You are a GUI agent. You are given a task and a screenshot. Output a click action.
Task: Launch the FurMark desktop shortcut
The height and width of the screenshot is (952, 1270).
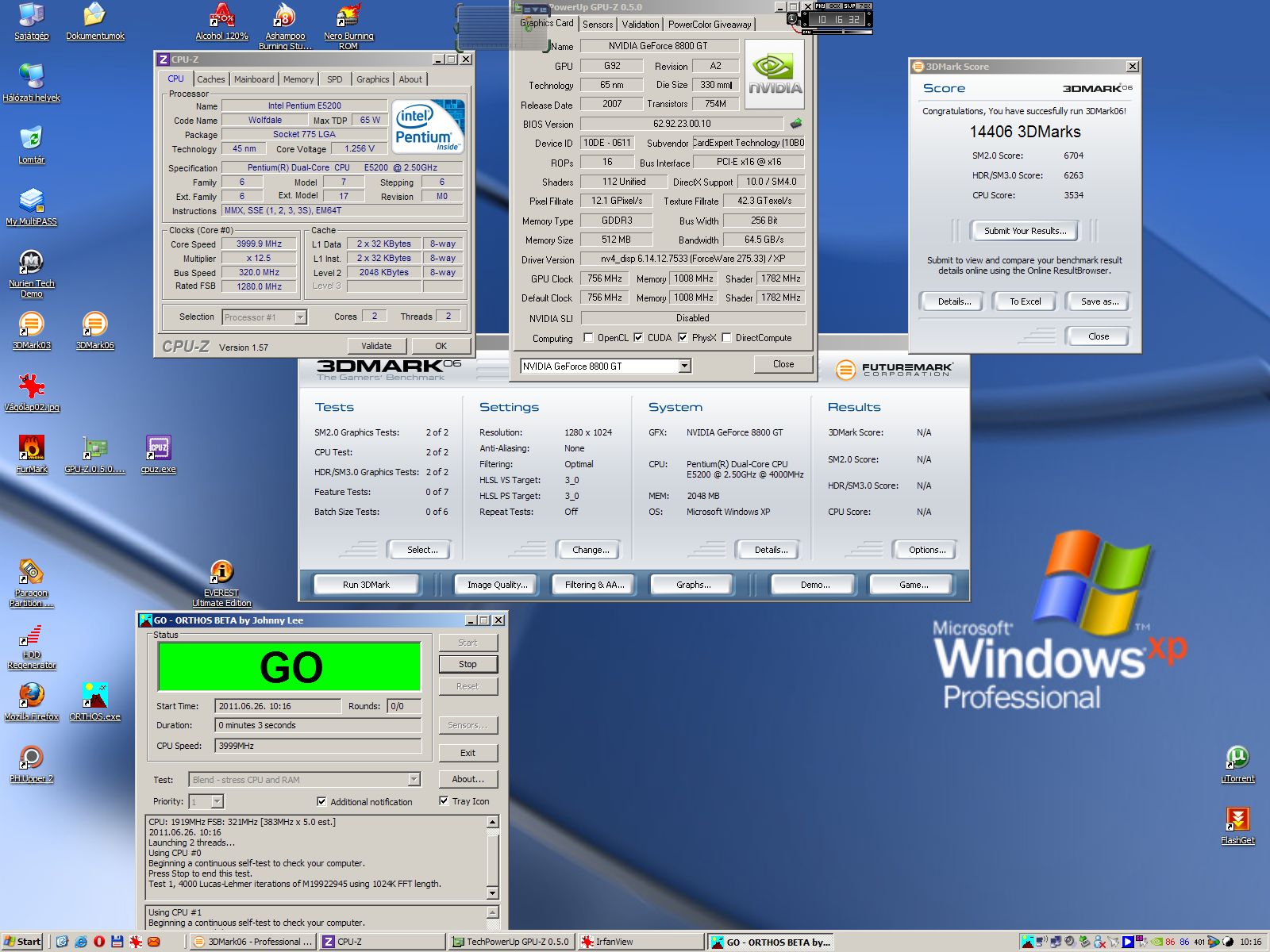(x=32, y=455)
